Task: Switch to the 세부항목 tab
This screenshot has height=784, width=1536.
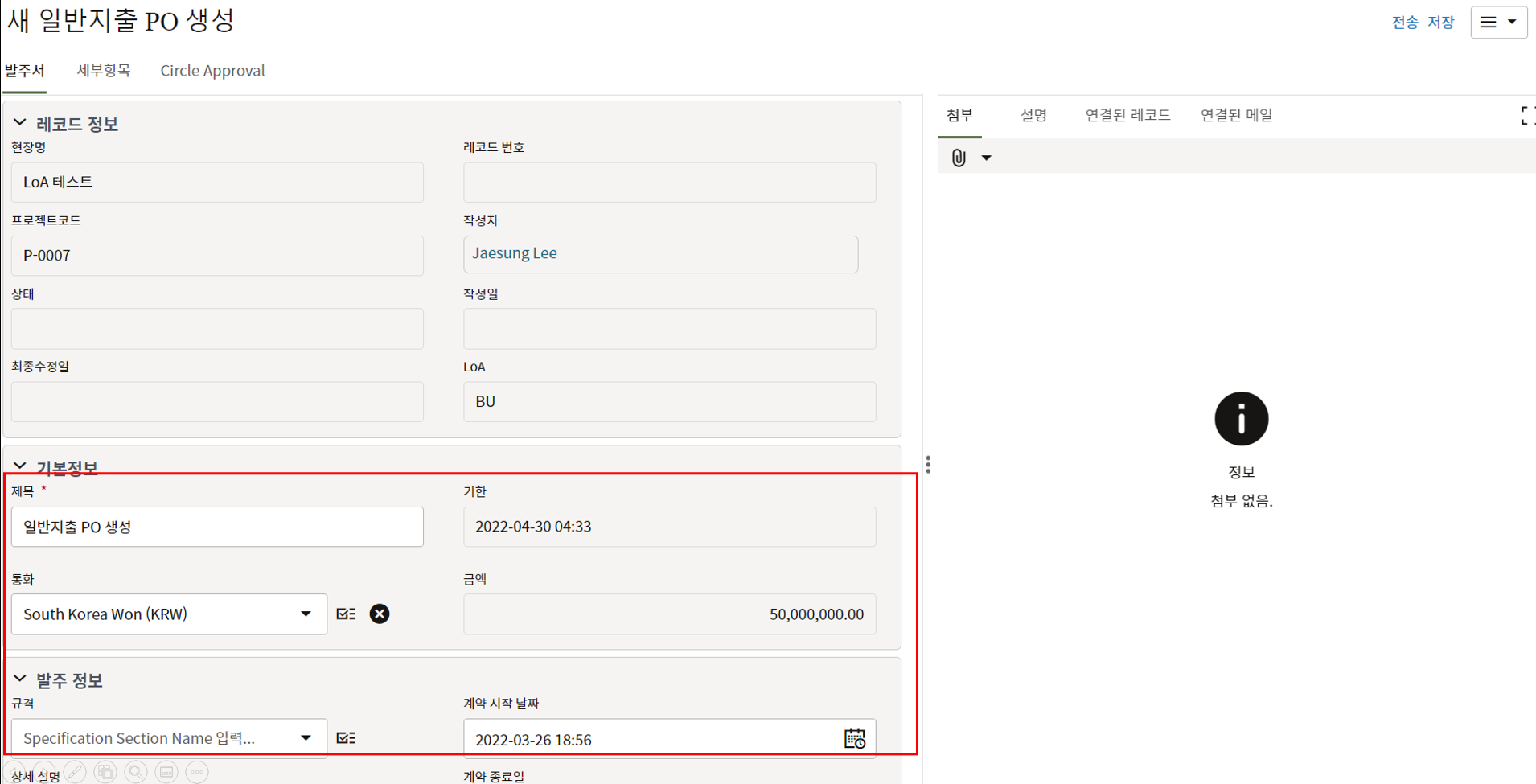Action: pyautogui.click(x=103, y=71)
